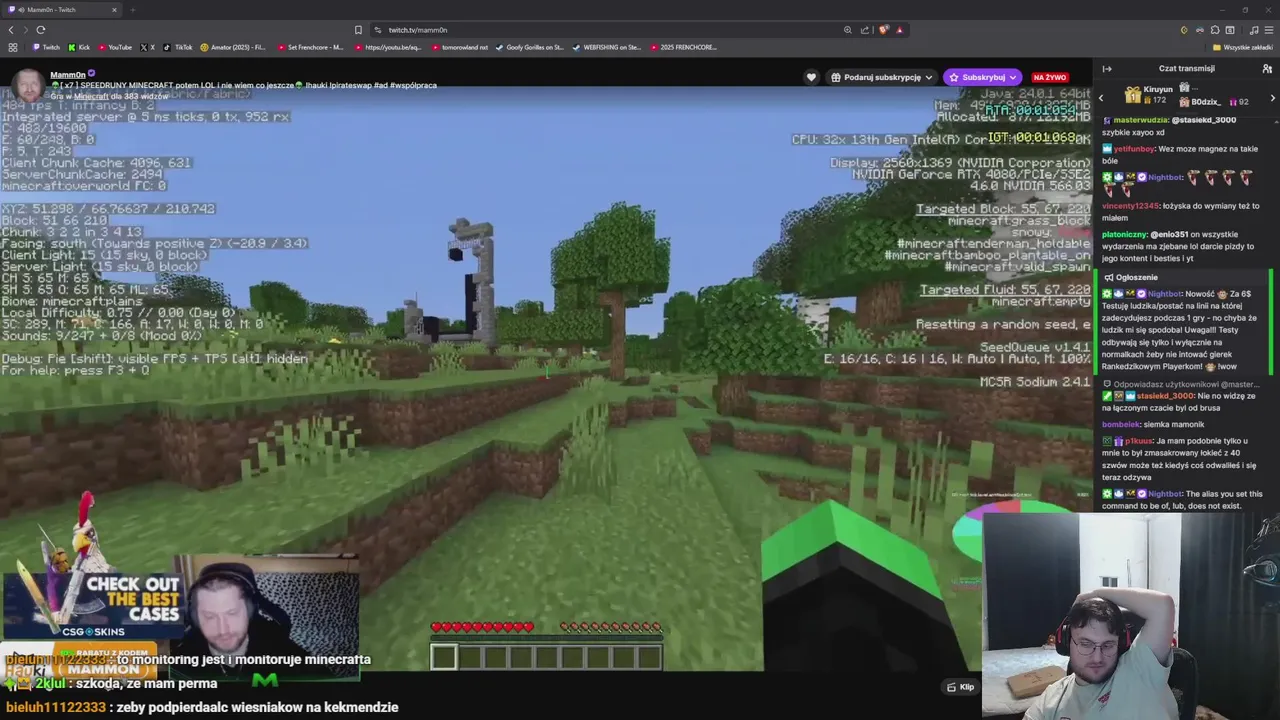1280x720 pixels.
Task: Open the Wszystkie zakładki folder
Action: point(1242,47)
